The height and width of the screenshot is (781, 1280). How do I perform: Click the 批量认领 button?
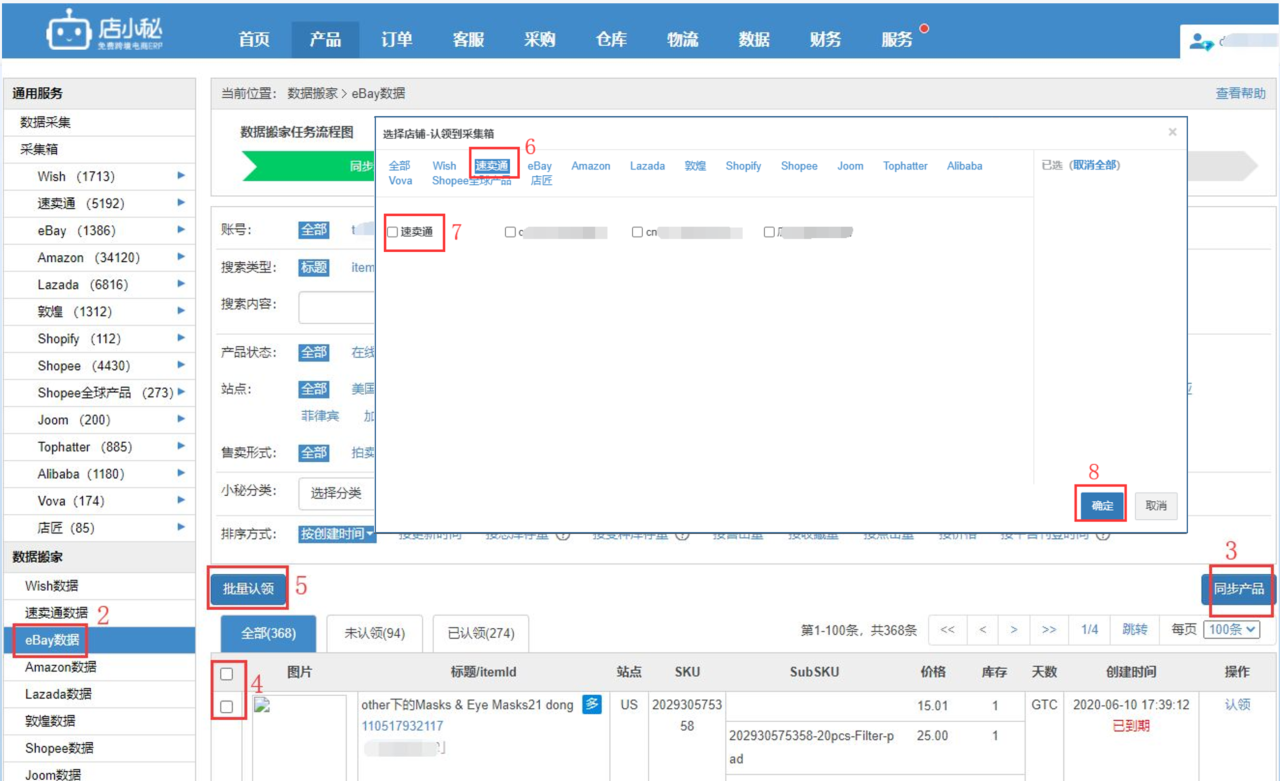click(x=248, y=589)
